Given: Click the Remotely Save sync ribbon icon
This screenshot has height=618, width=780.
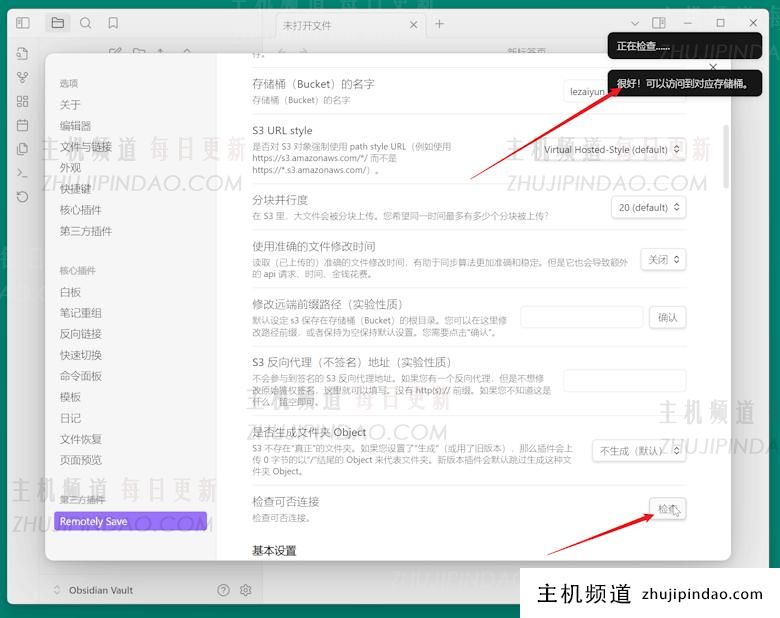Looking at the screenshot, I should [22, 197].
